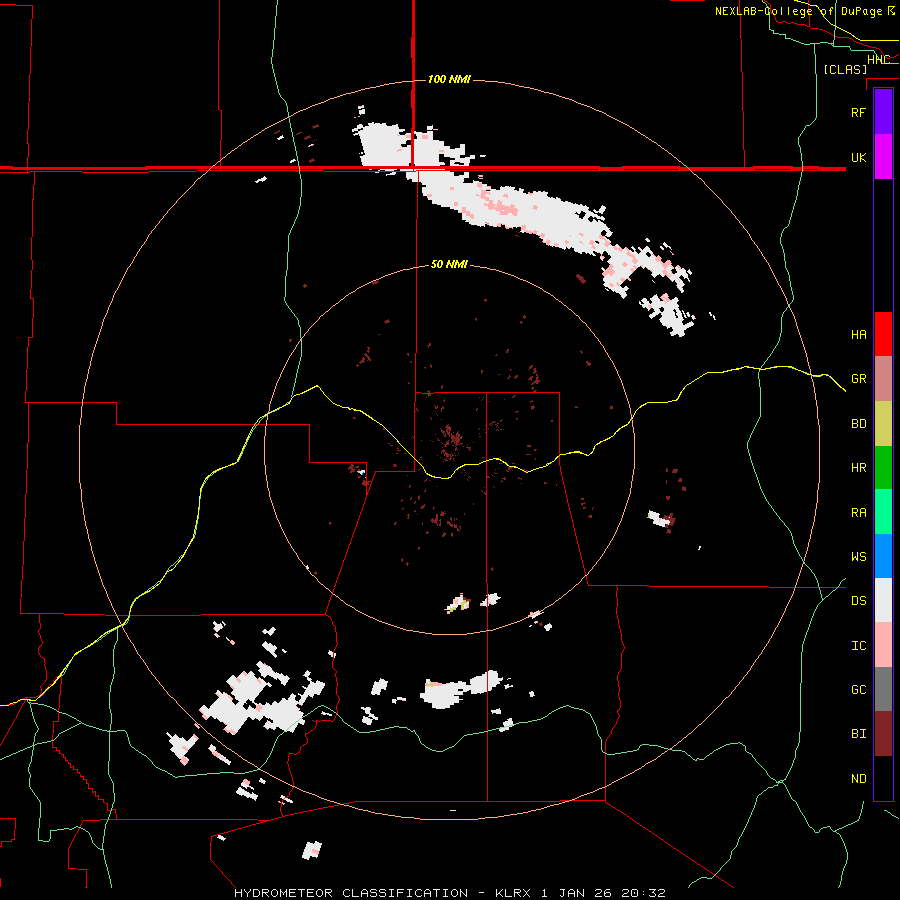Click the 'HR' legend label
Viewport: 900px width, 900px height.
click(x=858, y=468)
